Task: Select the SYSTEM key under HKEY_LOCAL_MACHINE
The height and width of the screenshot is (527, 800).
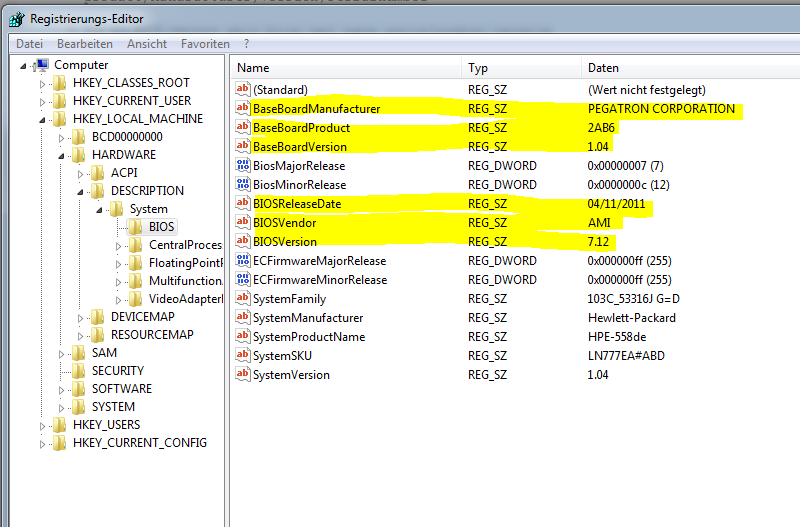Action: pos(113,407)
